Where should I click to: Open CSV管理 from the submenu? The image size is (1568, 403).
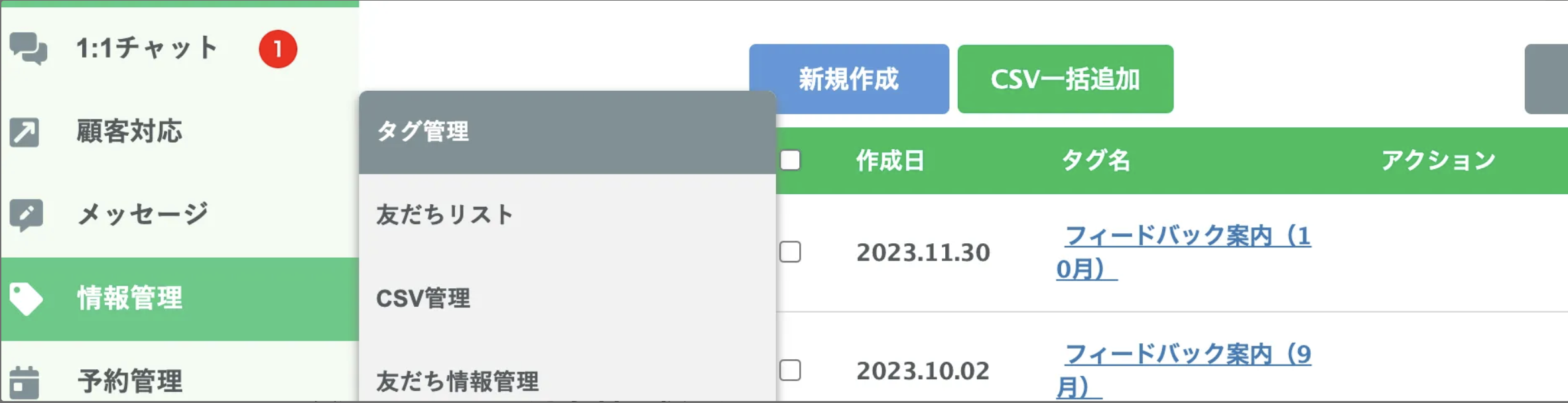click(425, 298)
